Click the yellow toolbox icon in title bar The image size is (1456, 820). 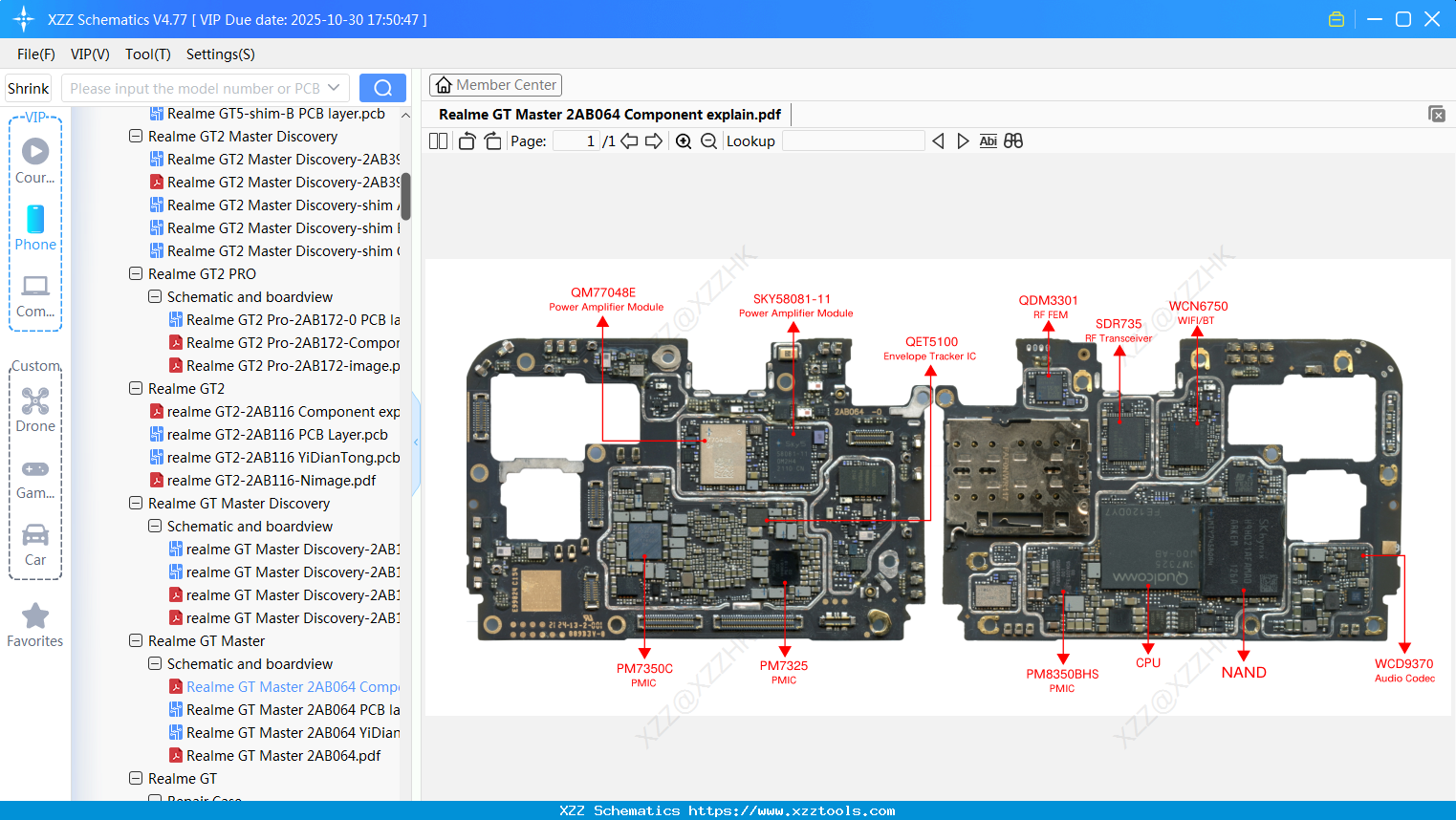coord(1336,19)
